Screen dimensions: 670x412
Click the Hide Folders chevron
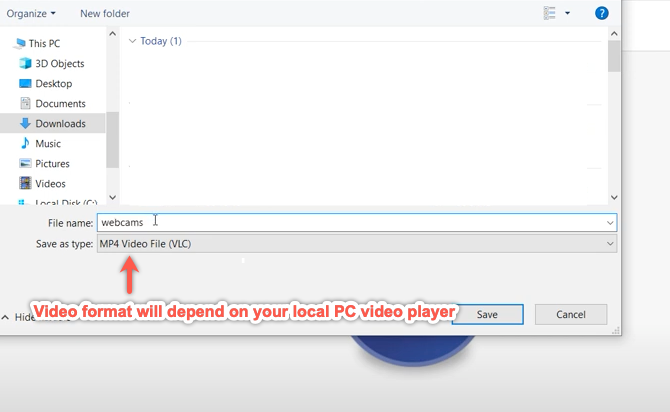5,317
